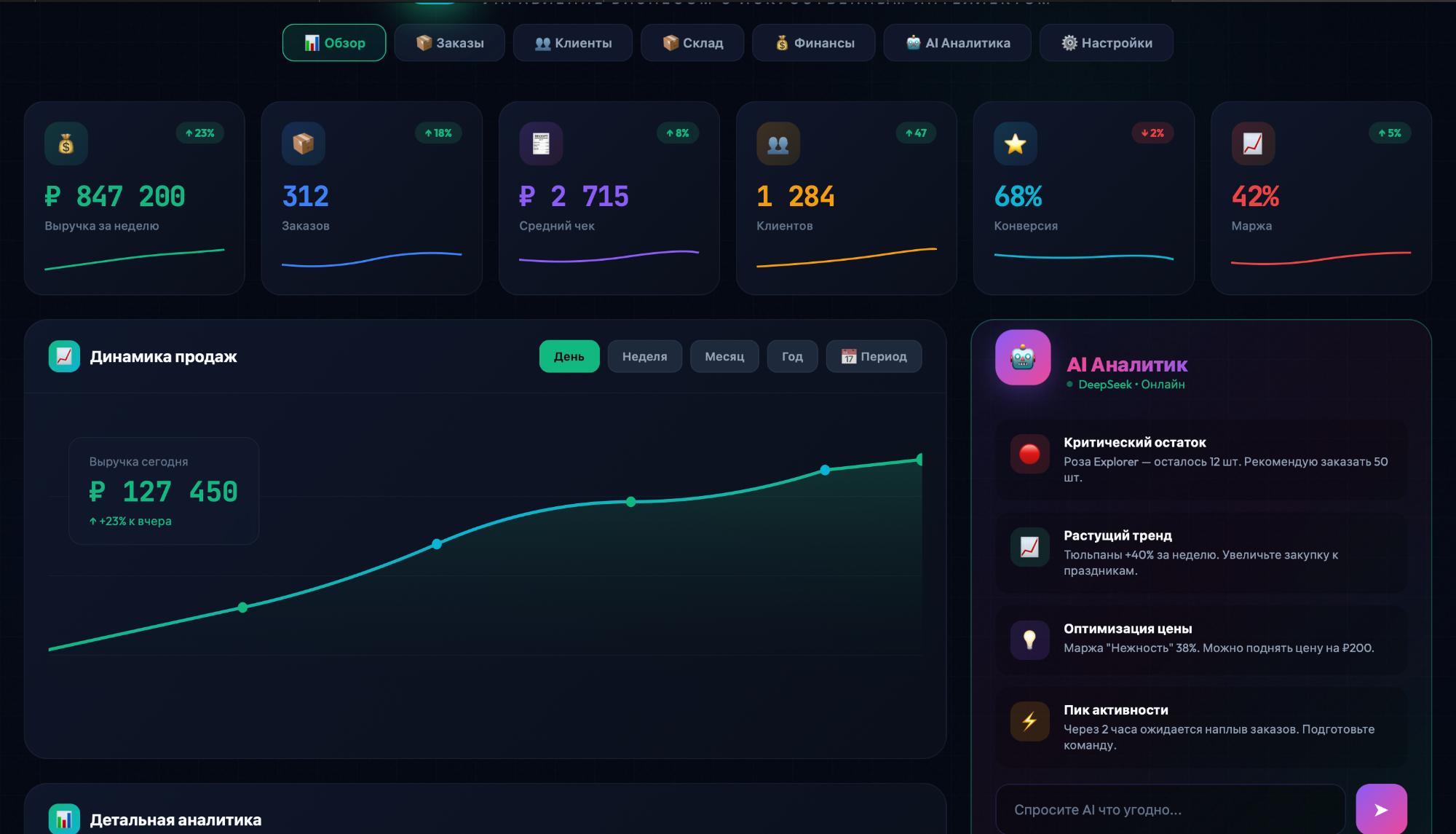Select the Год period toggle
Viewport: 1456px width, 834px height.
point(792,356)
